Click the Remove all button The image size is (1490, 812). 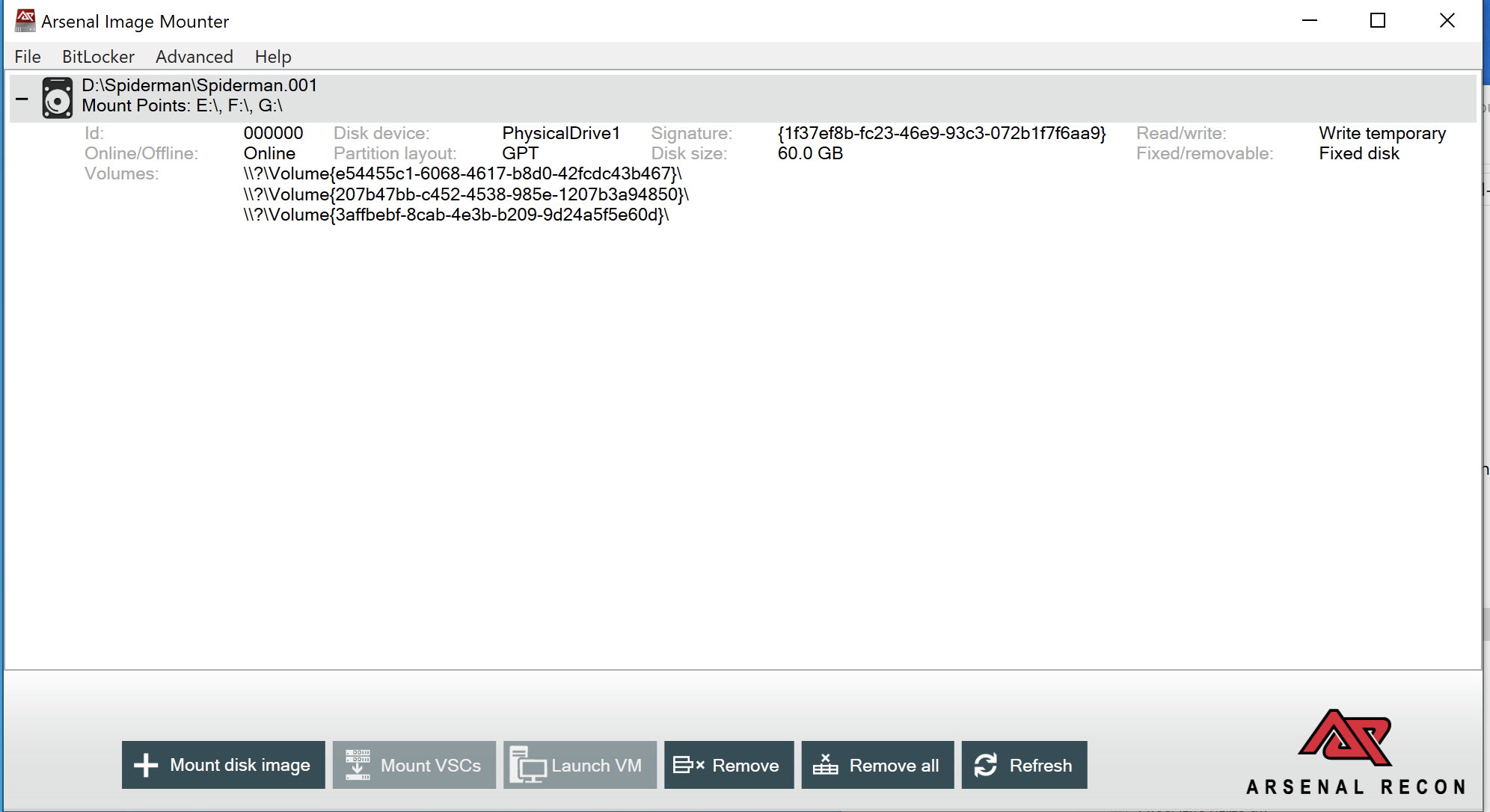tap(878, 765)
